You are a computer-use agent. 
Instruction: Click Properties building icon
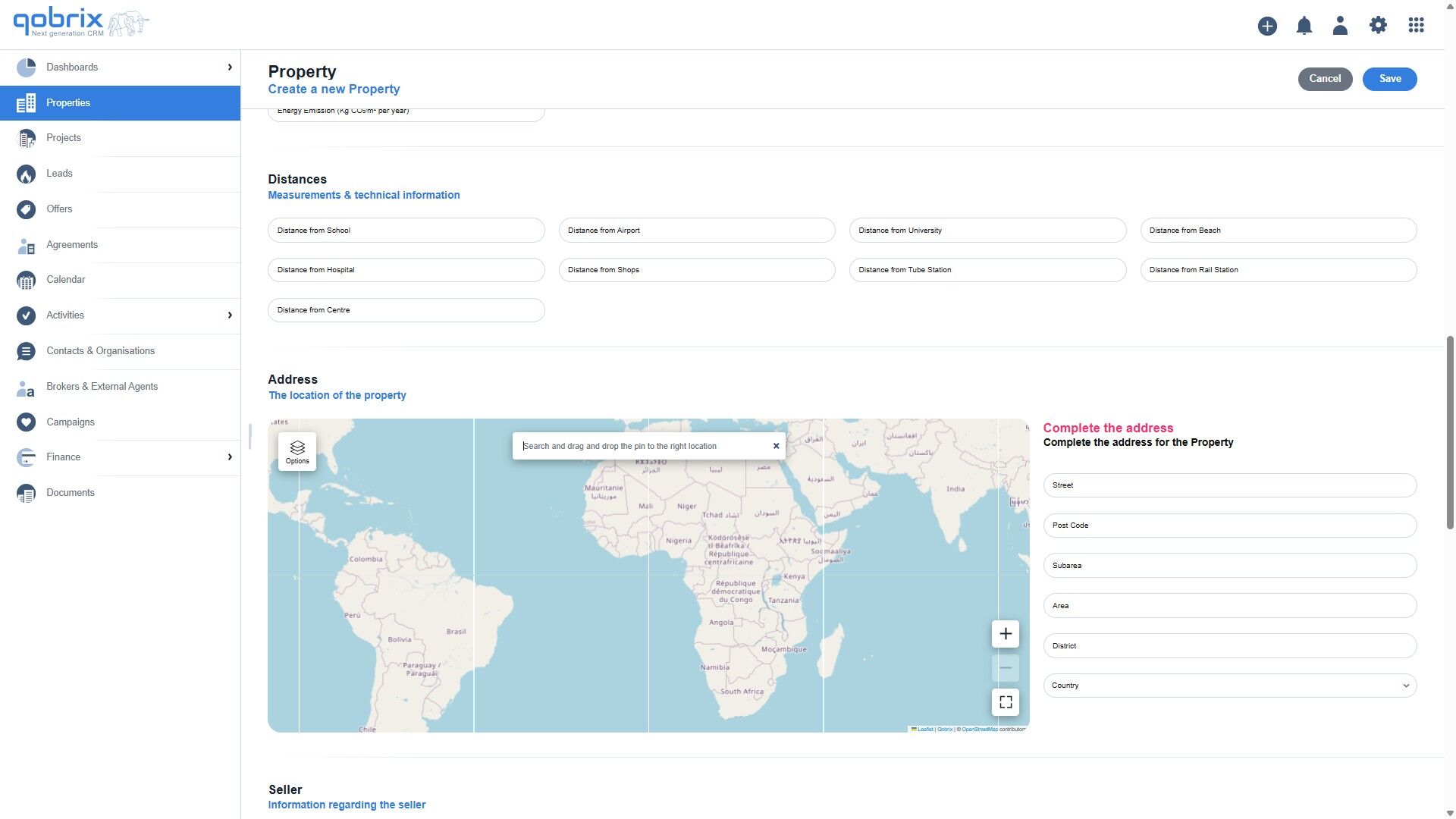coord(26,103)
